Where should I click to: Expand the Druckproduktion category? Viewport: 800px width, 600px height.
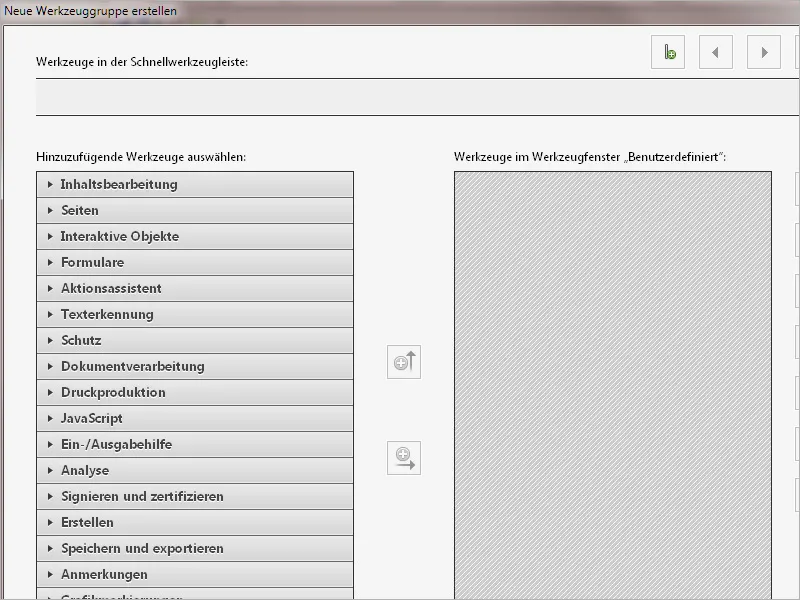(195, 393)
